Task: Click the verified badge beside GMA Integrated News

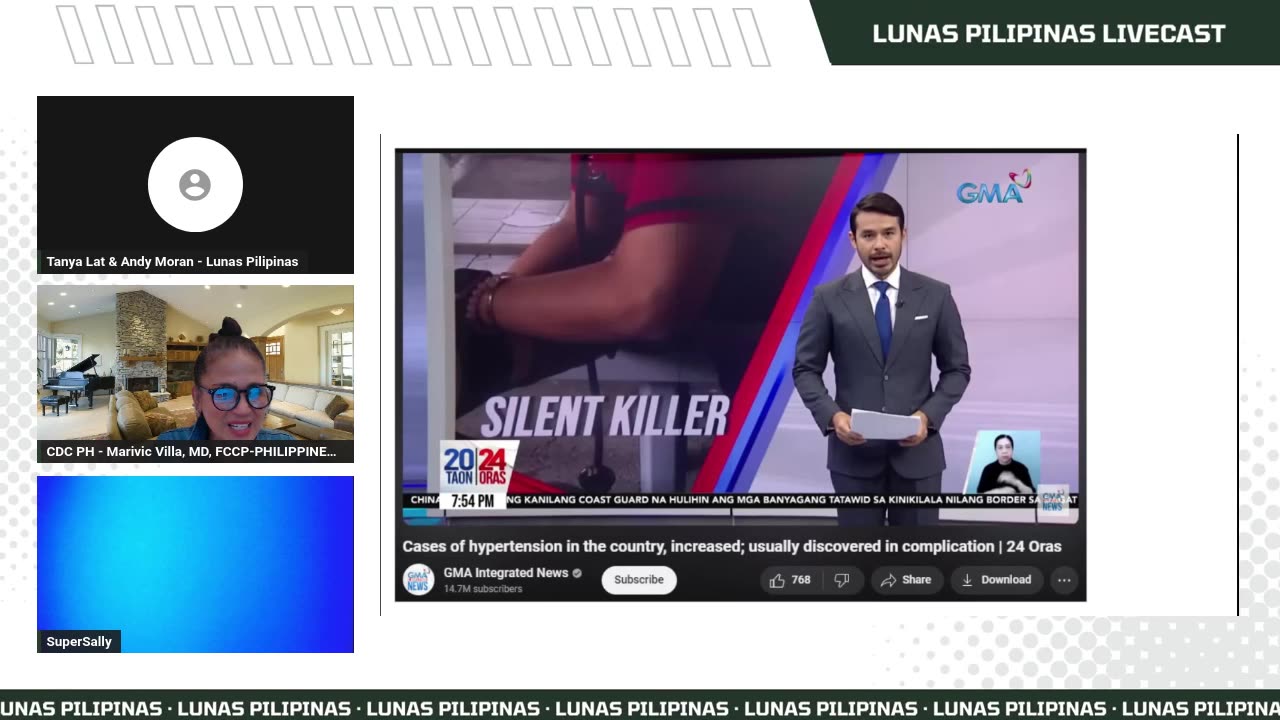Action: coord(577,573)
